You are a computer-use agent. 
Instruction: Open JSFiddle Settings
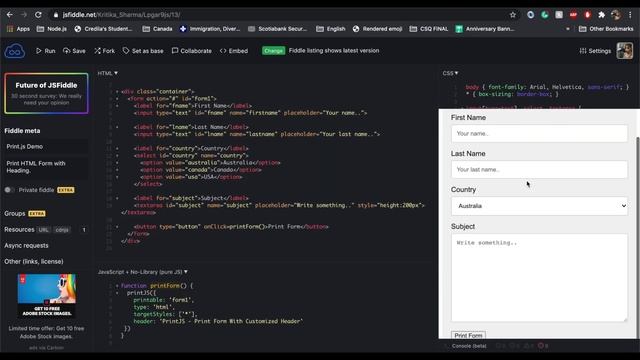[x=595, y=51]
